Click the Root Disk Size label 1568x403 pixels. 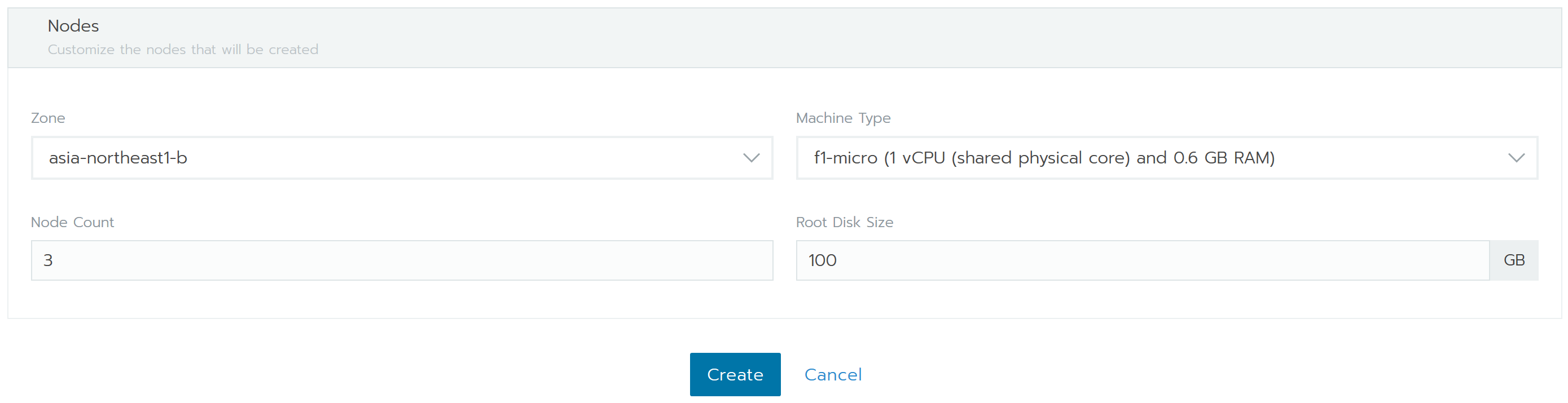844,223
